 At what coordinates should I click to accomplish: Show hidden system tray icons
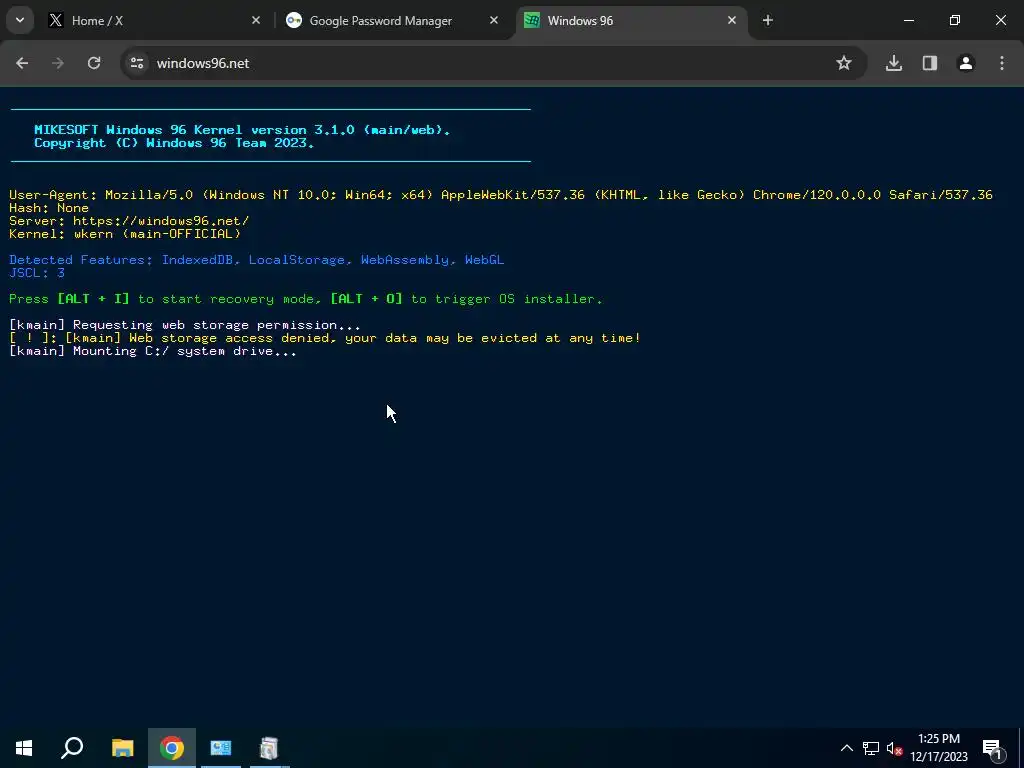pos(846,748)
